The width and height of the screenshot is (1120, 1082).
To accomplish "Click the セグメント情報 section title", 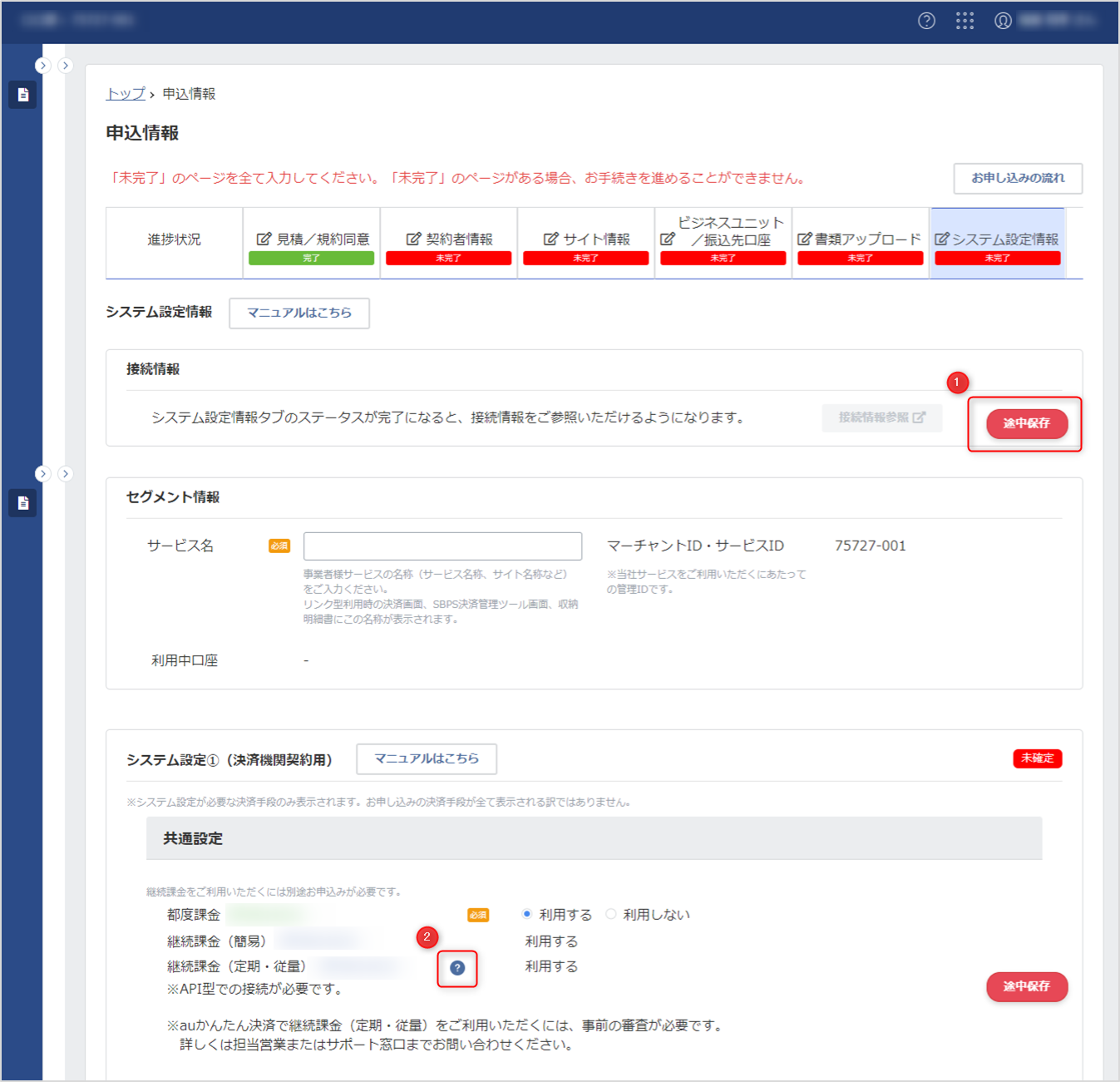I will [x=173, y=497].
